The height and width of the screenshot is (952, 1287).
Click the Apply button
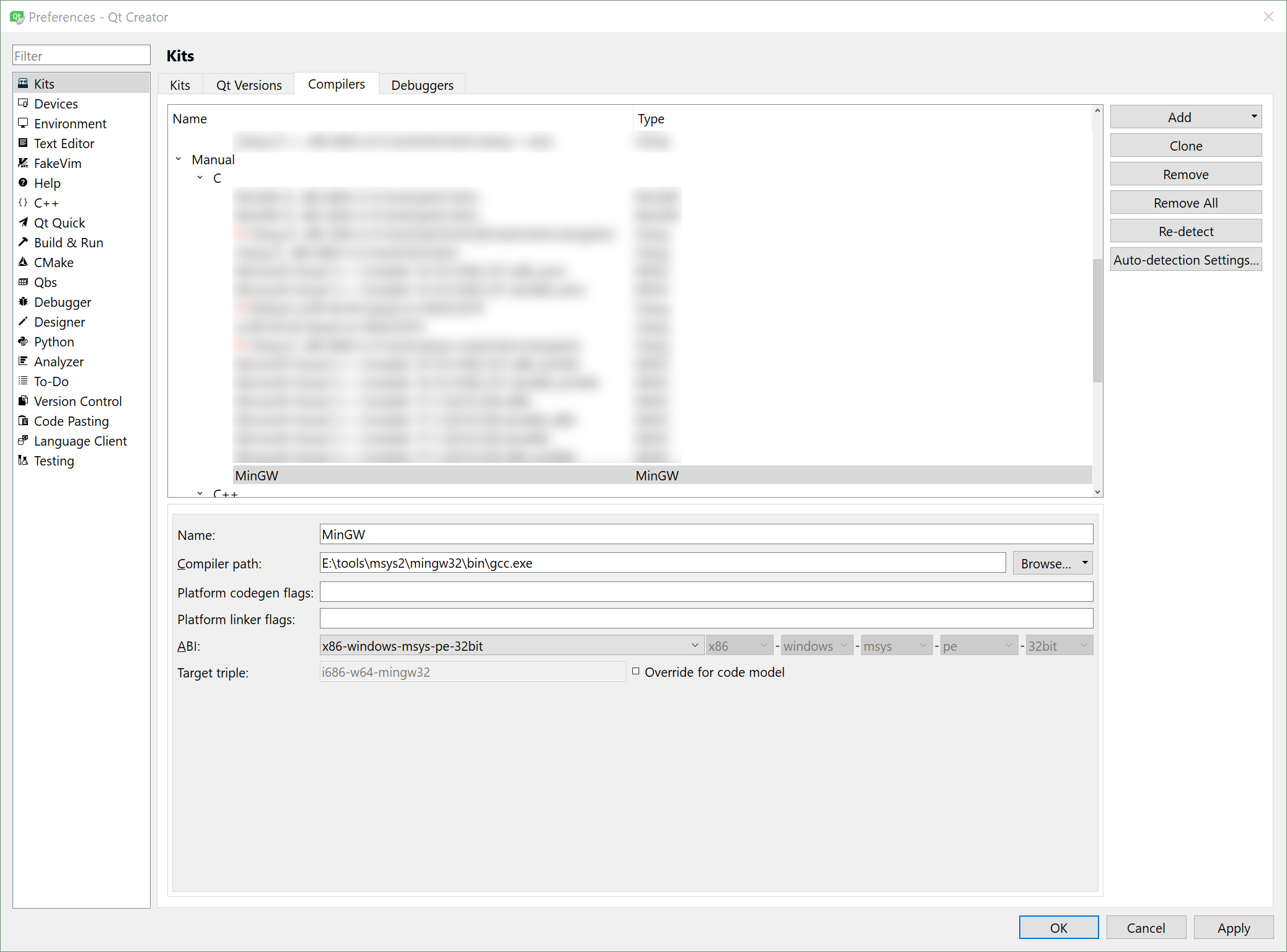[1233, 927]
